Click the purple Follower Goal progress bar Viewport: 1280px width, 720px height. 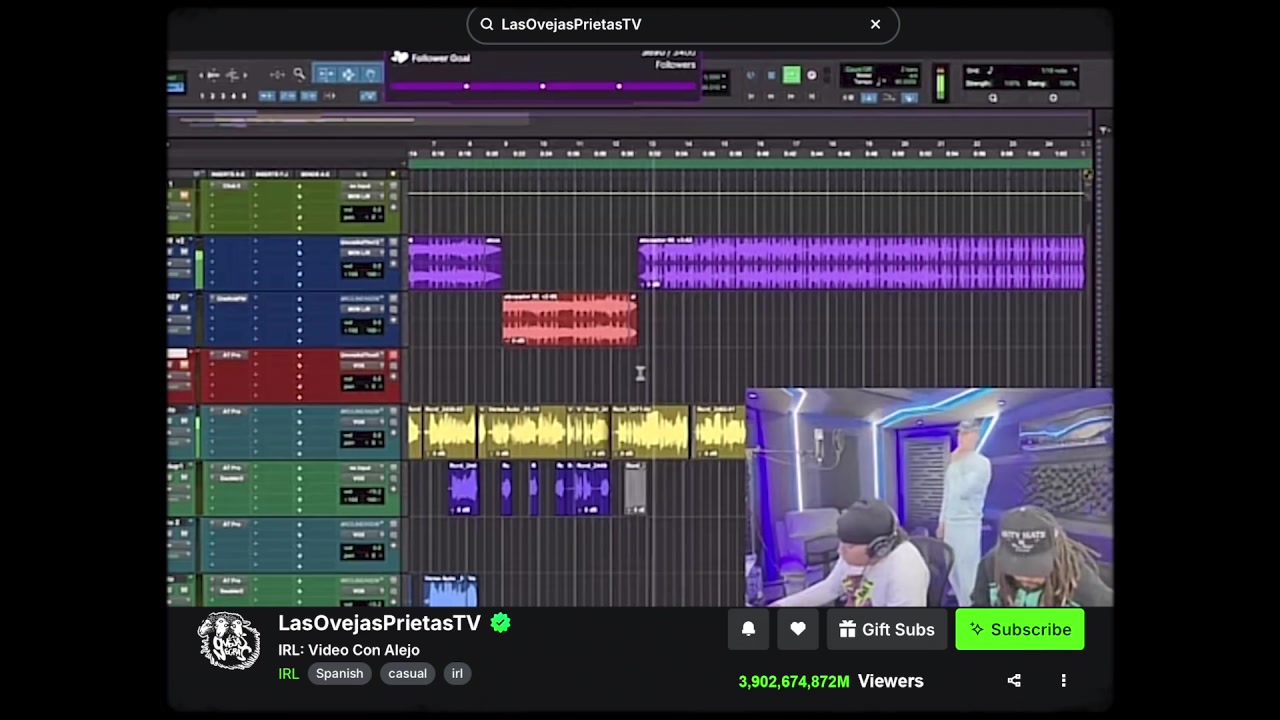click(x=542, y=87)
